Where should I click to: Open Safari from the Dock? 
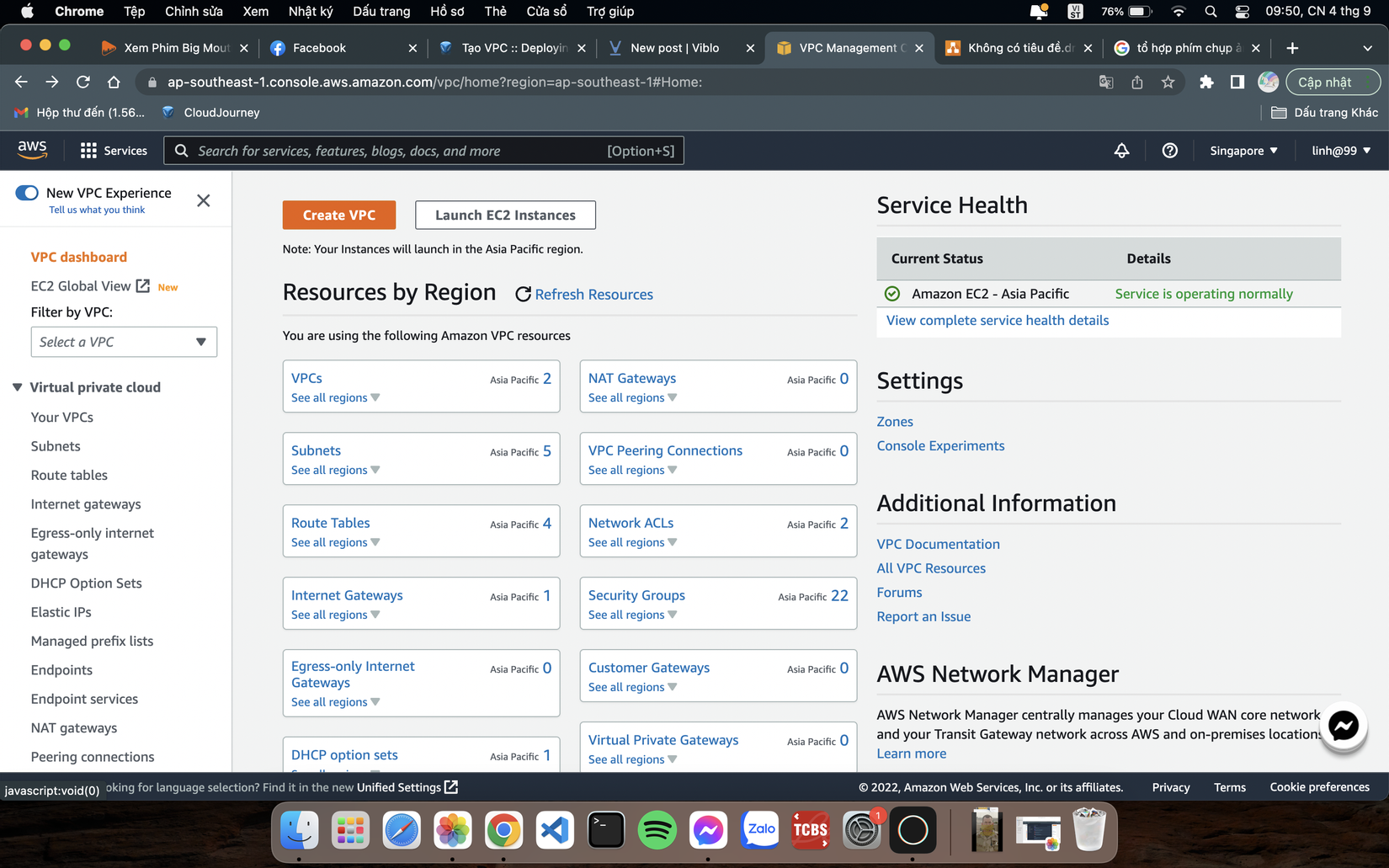(402, 830)
